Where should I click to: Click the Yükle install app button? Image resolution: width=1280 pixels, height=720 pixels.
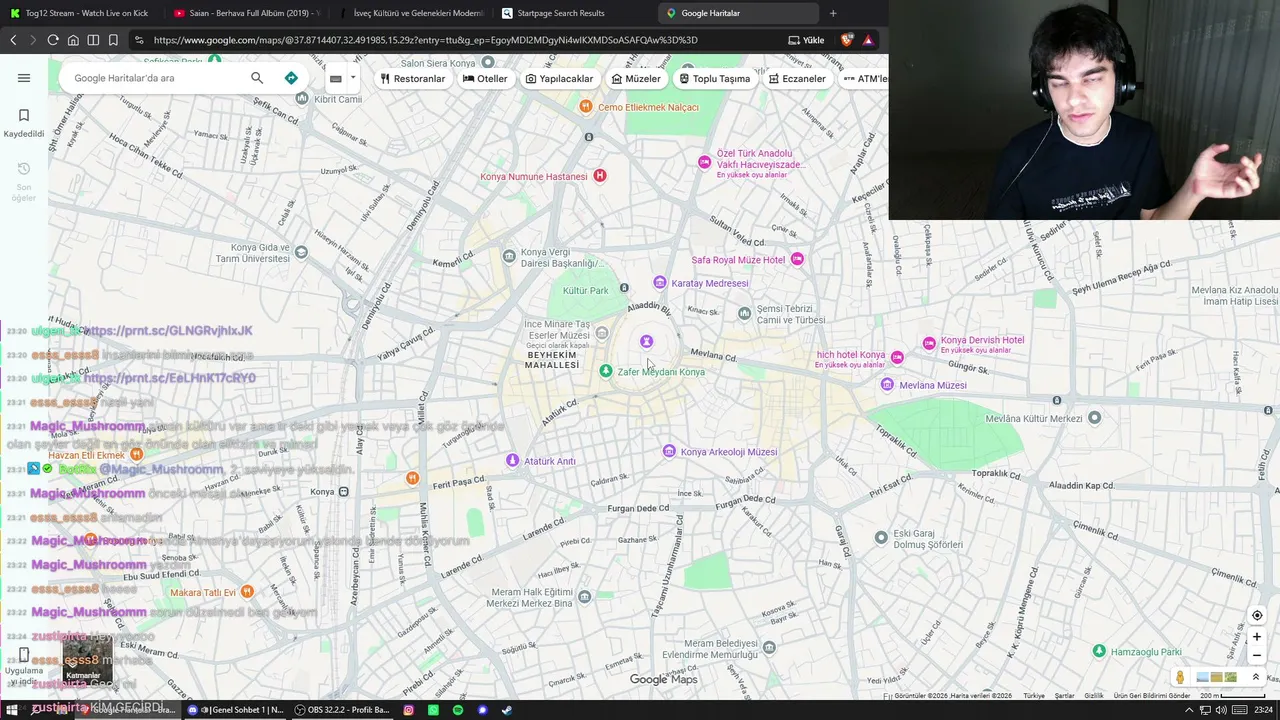[806, 40]
